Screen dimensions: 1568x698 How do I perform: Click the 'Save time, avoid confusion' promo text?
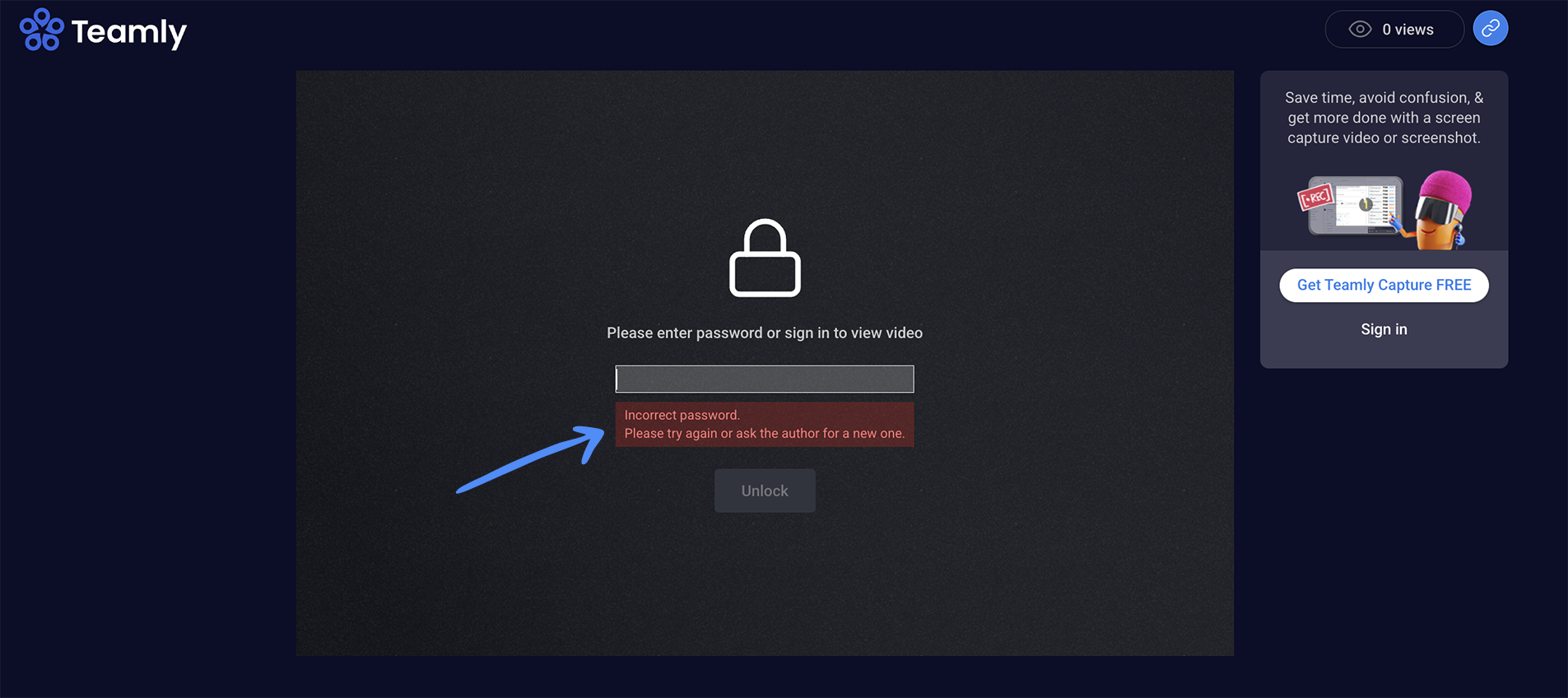(x=1384, y=118)
